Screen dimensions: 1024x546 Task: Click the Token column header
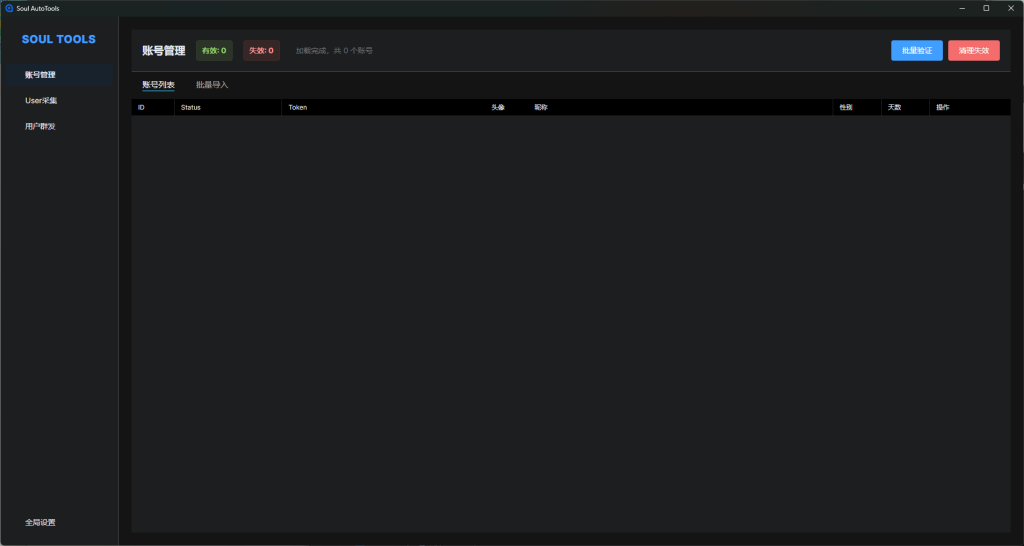point(298,107)
